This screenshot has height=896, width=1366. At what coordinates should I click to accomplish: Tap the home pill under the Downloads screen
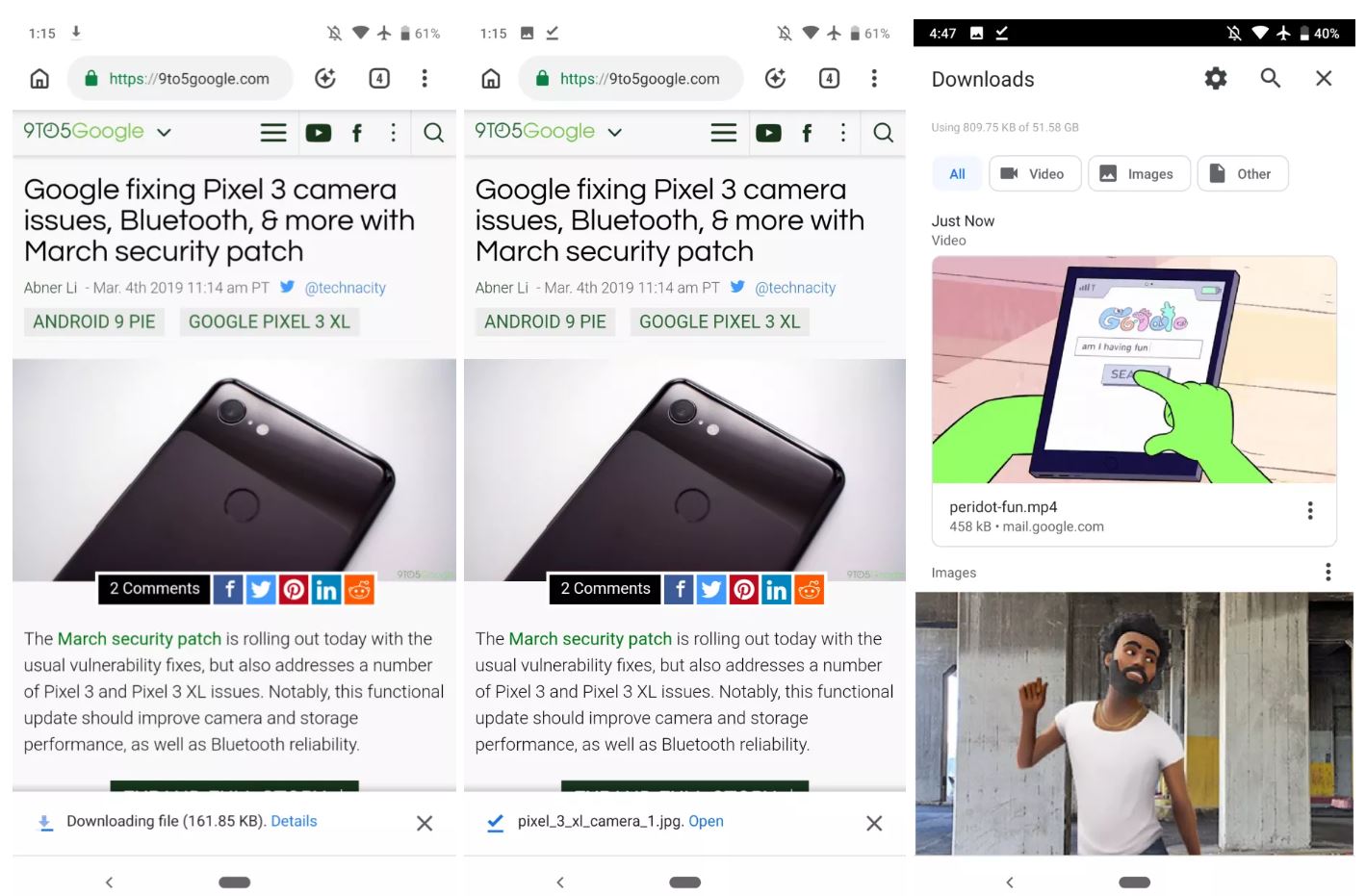1134,883
